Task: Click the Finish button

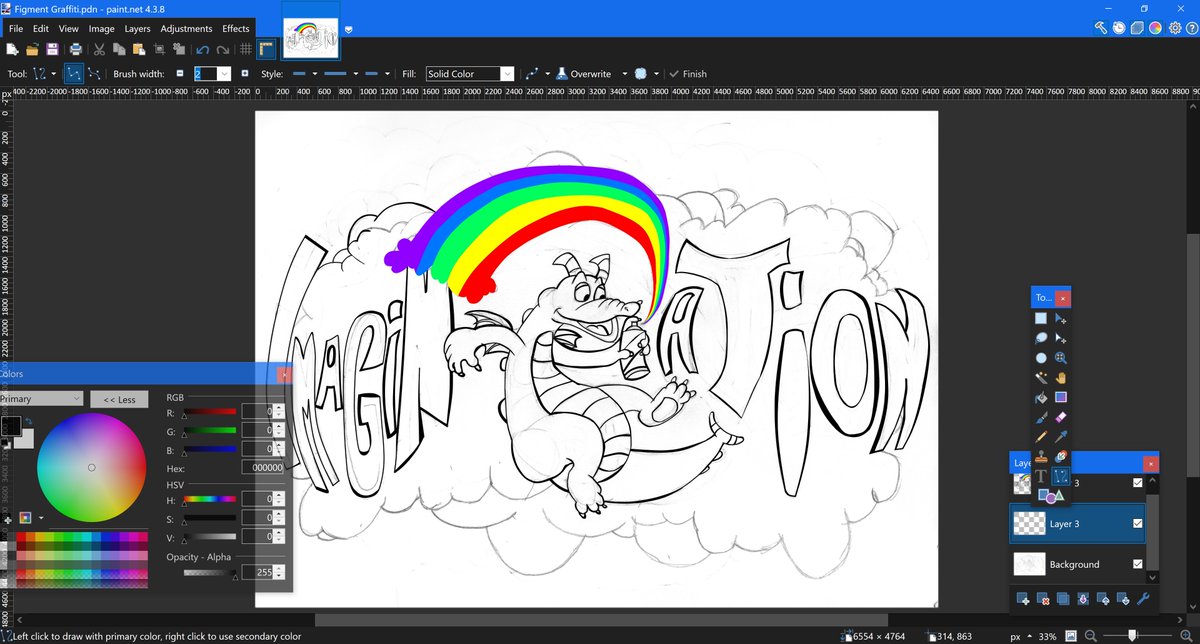Action: coord(688,73)
